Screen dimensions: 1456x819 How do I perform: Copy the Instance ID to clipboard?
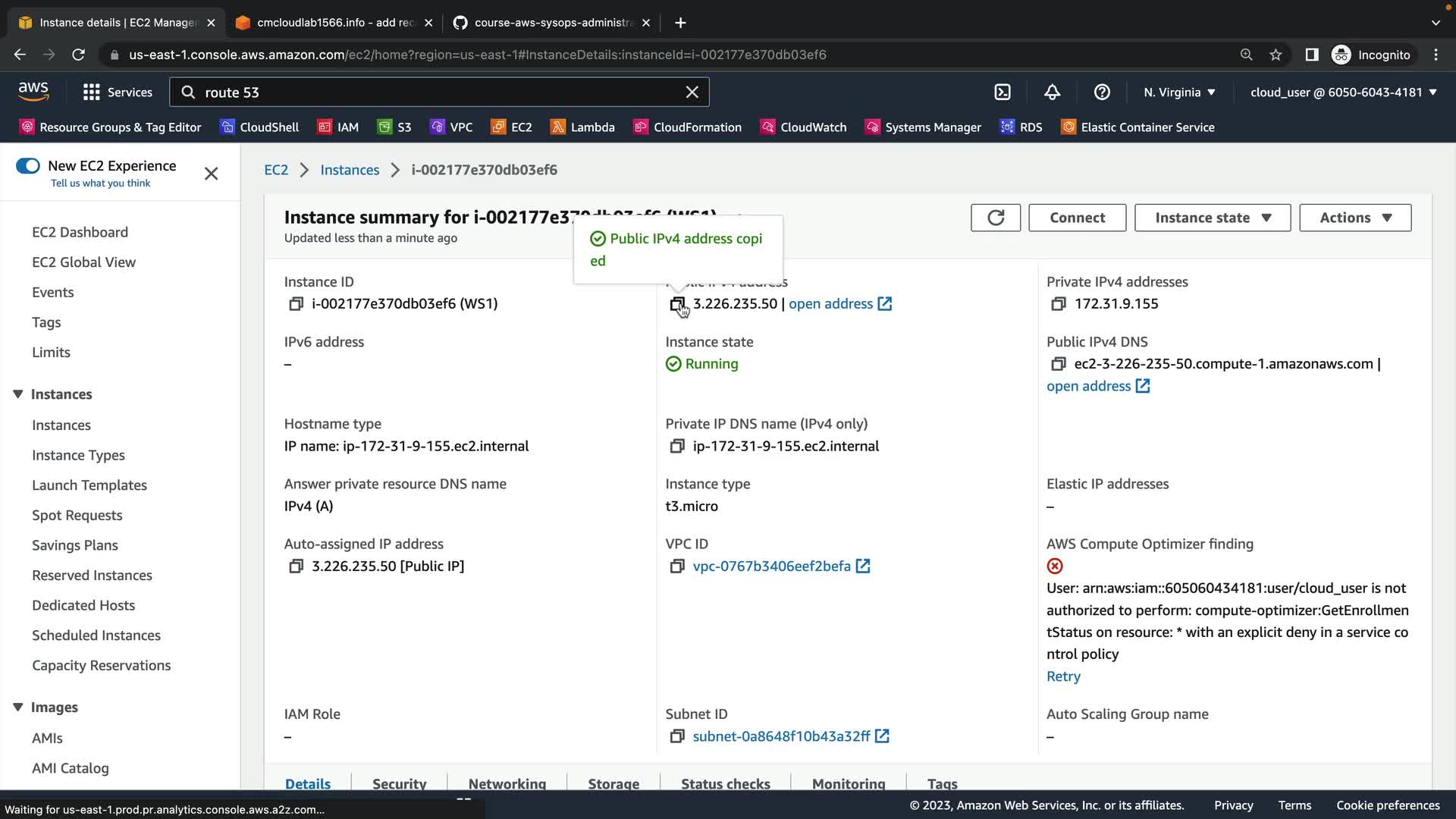[296, 304]
